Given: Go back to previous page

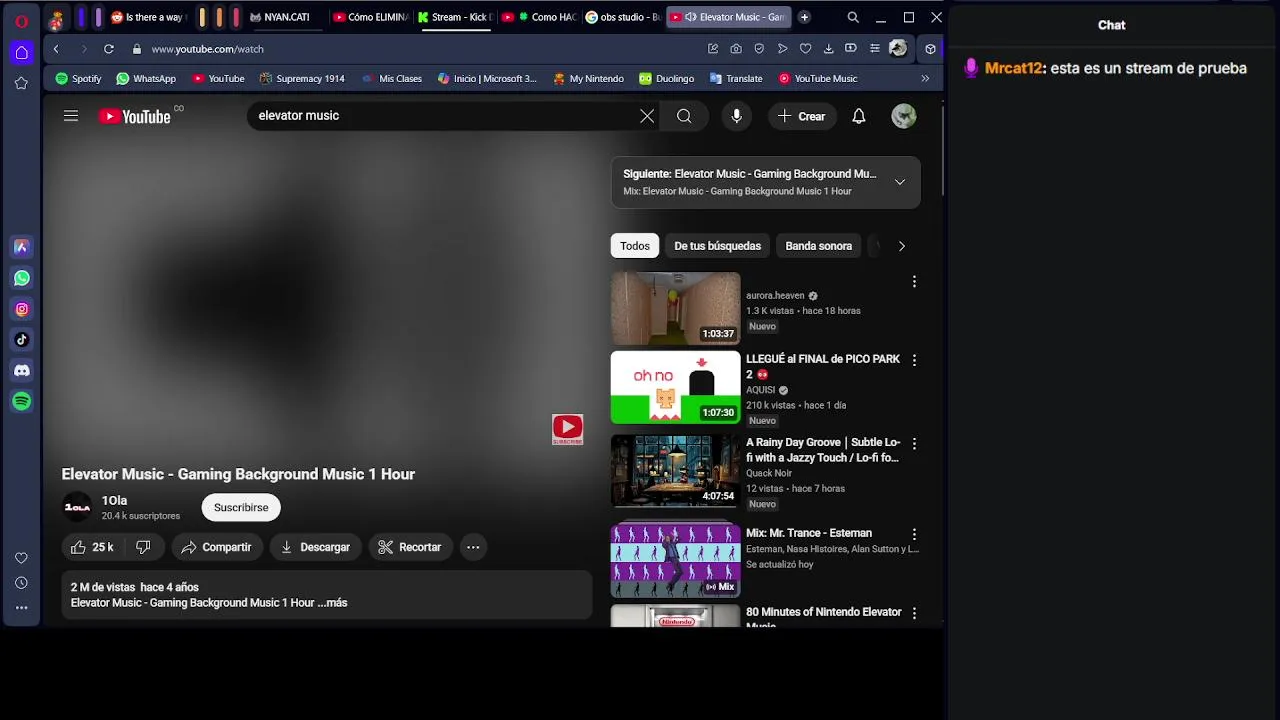Looking at the screenshot, I should [56, 48].
